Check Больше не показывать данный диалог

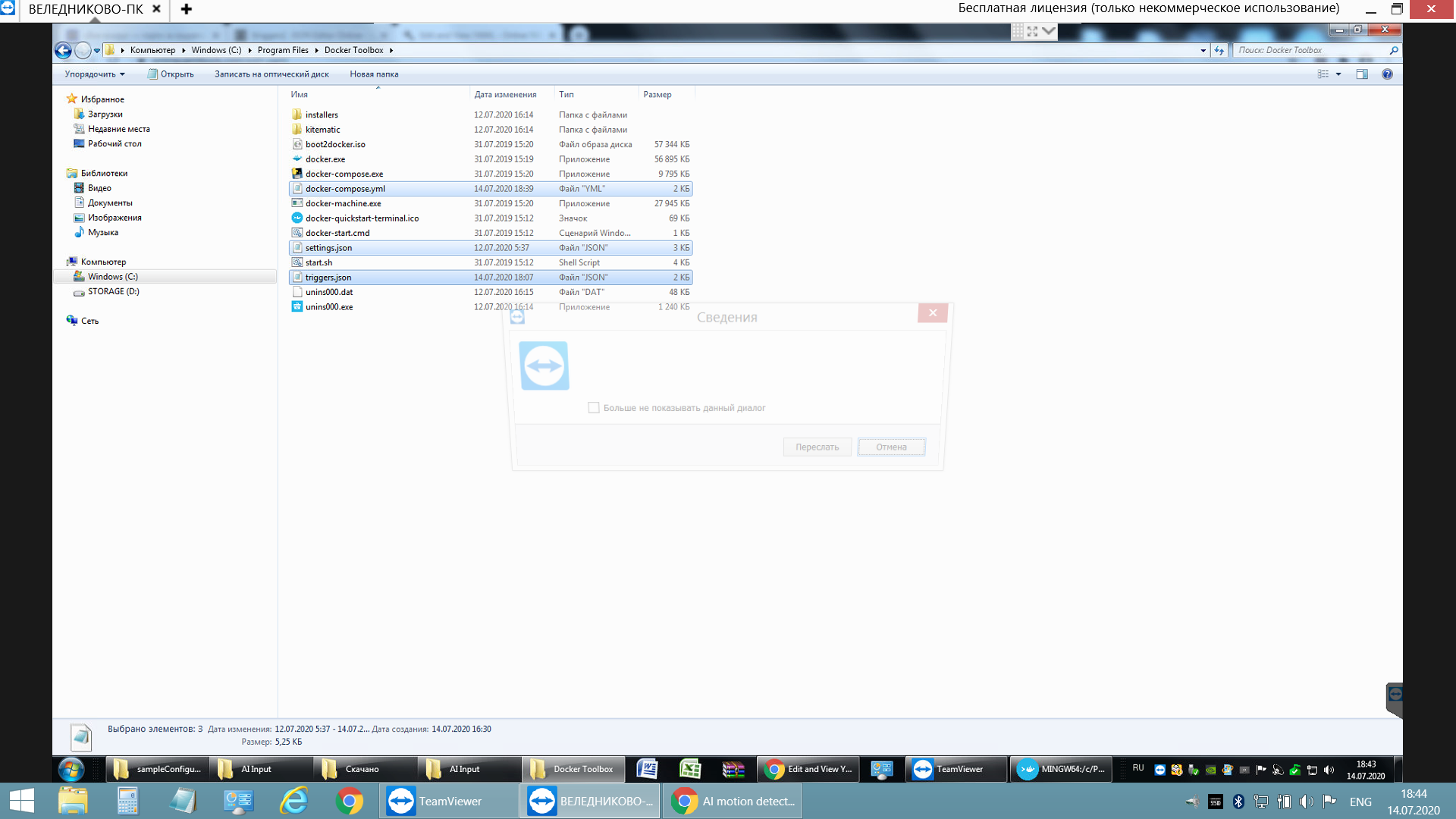[x=594, y=408]
